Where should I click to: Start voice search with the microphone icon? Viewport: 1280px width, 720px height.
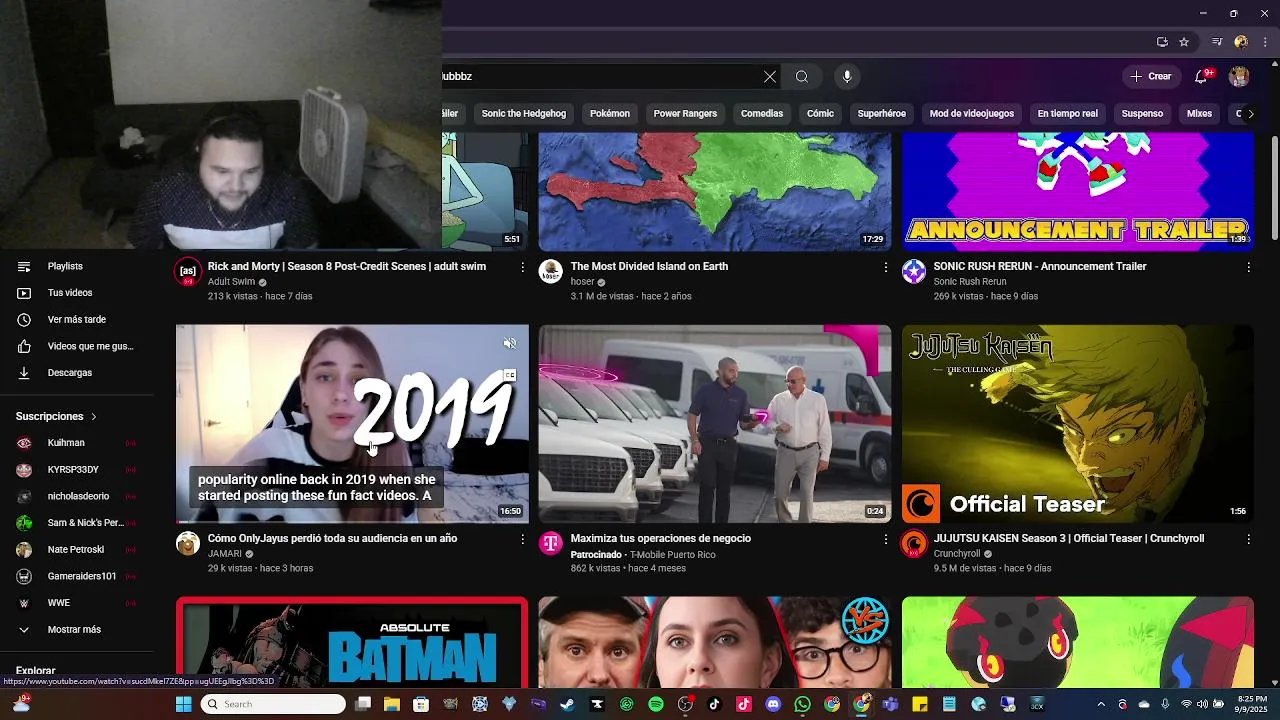pos(847,77)
